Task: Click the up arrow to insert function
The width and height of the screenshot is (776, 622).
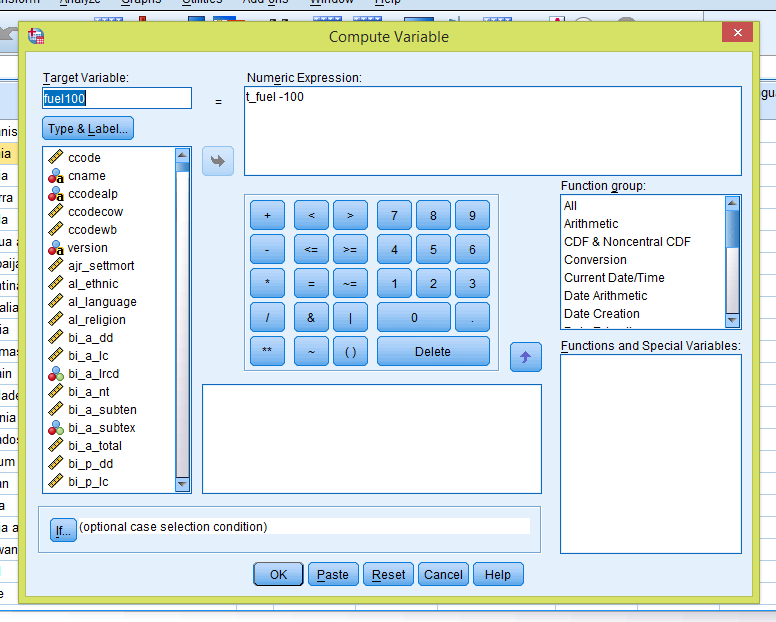Action: point(526,358)
